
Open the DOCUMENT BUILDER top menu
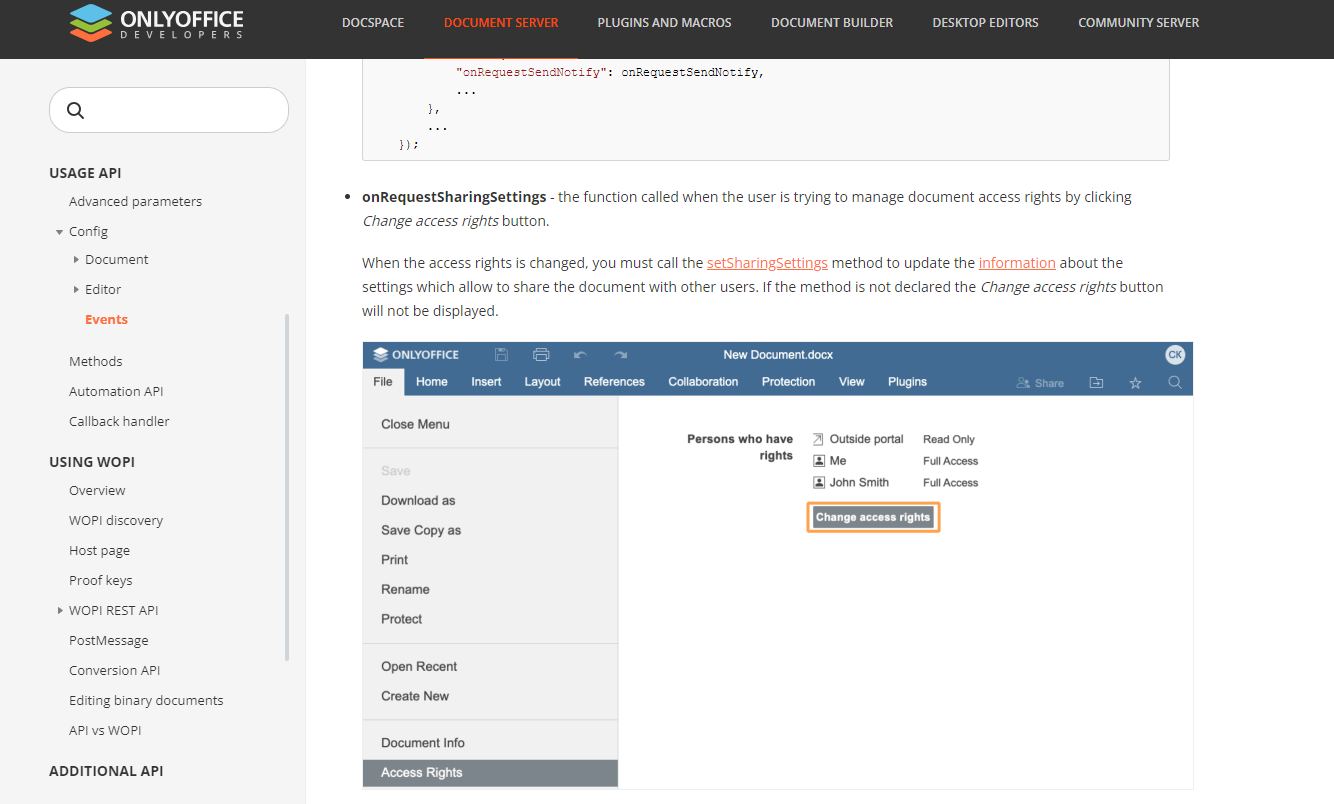pyautogui.click(x=832, y=22)
